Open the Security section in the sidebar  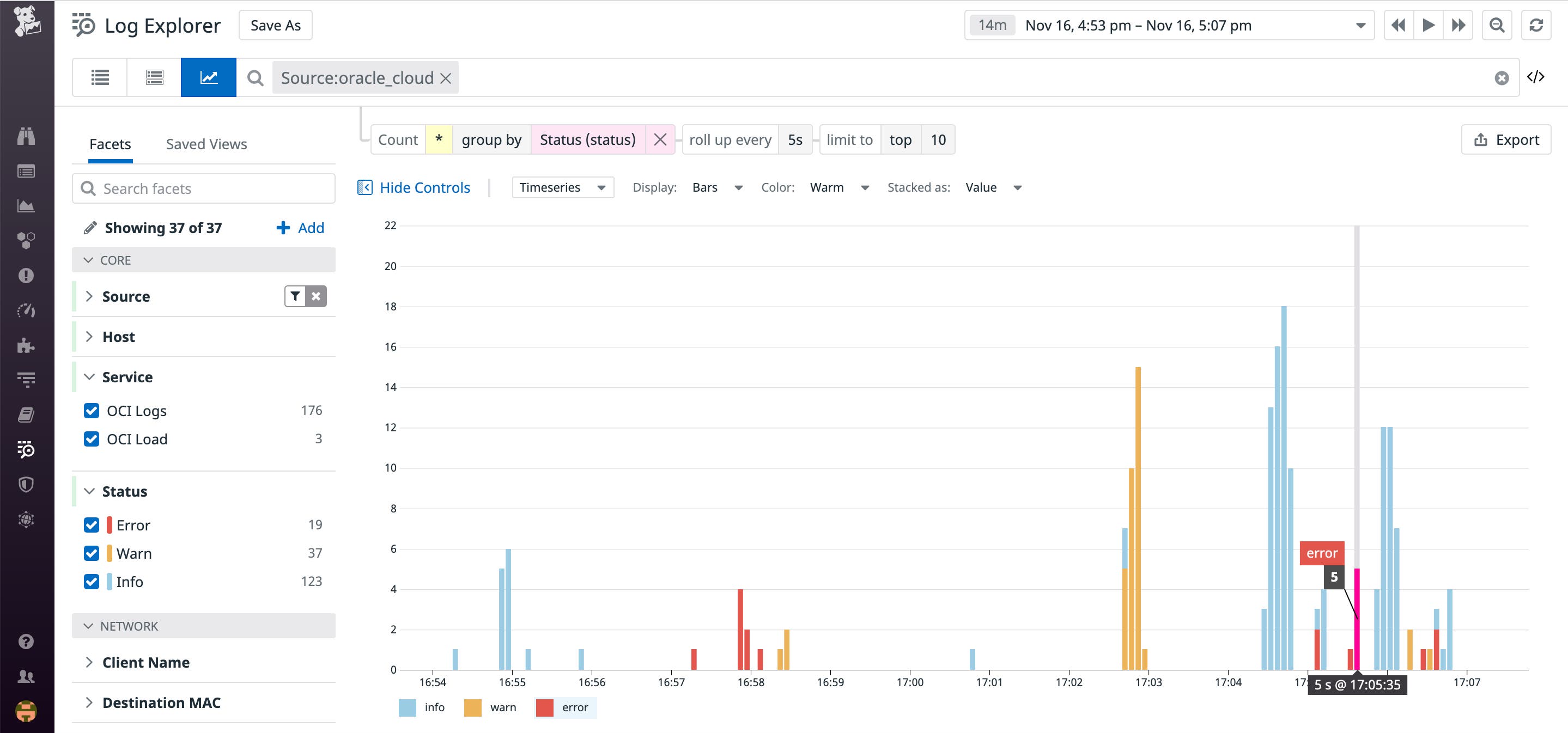(x=27, y=484)
